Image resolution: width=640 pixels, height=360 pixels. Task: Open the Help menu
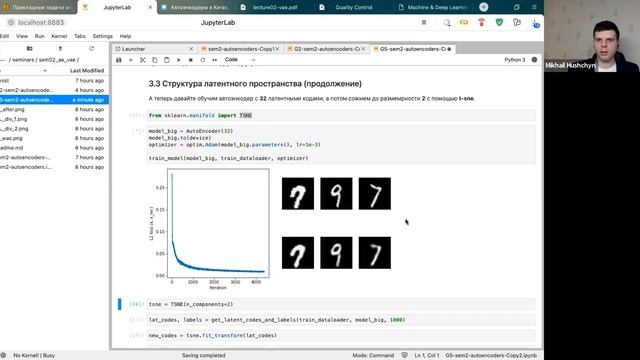coord(125,36)
